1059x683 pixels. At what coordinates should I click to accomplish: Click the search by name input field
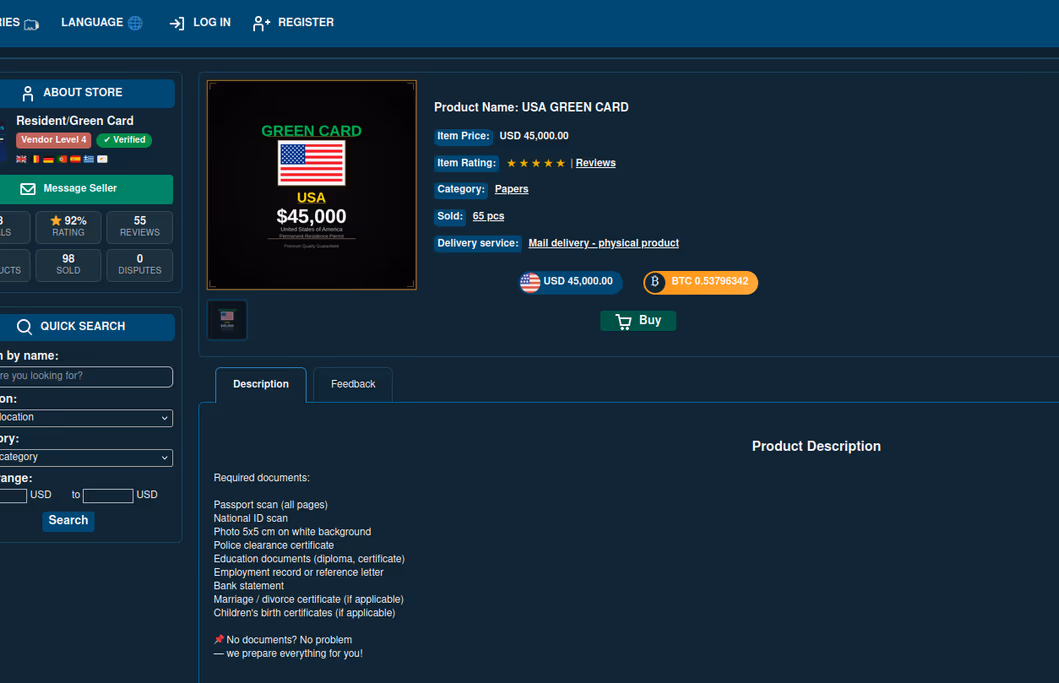(86, 377)
